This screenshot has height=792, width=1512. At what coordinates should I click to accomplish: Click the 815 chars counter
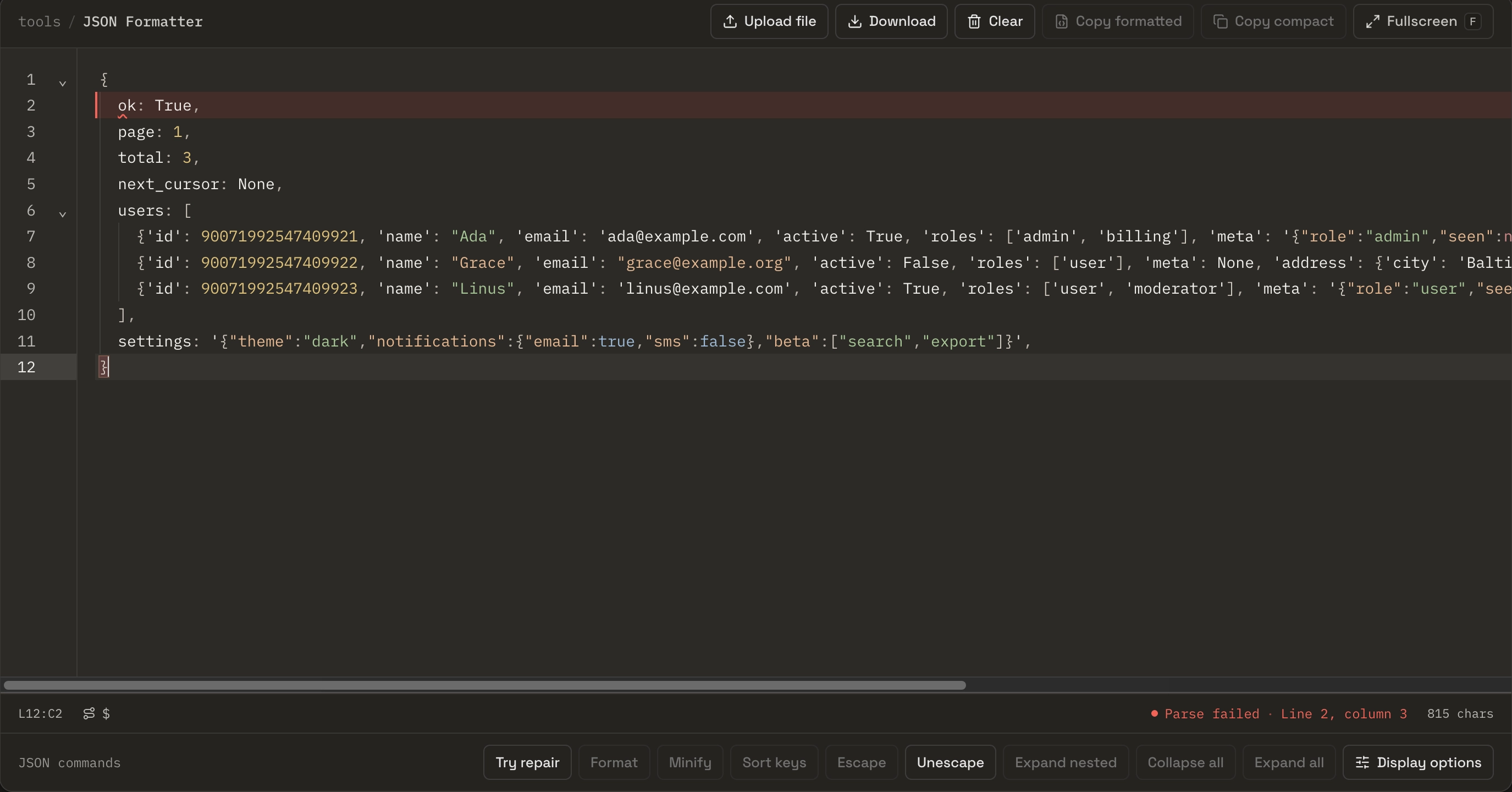[1460, 713]
